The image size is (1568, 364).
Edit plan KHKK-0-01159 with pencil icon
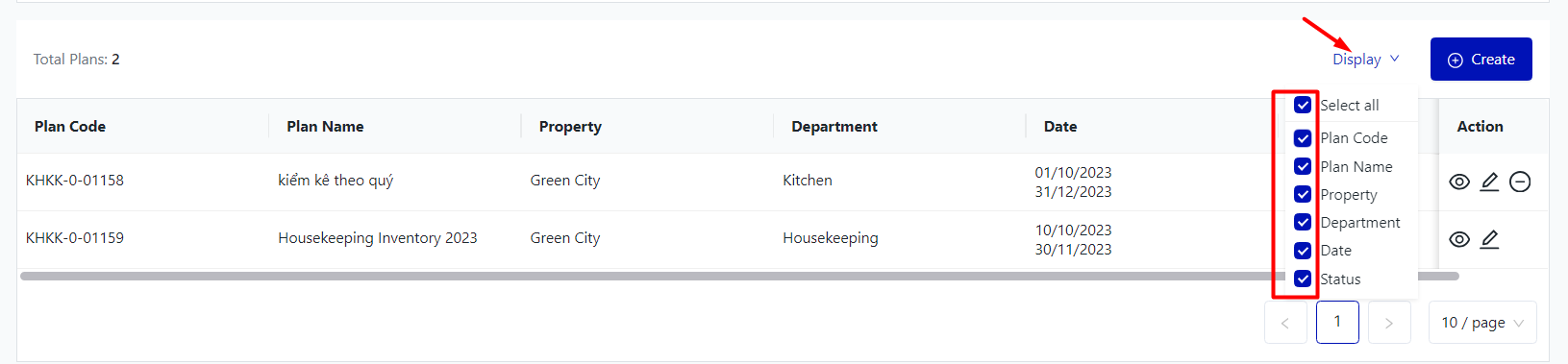click(x=1489, y=239)
